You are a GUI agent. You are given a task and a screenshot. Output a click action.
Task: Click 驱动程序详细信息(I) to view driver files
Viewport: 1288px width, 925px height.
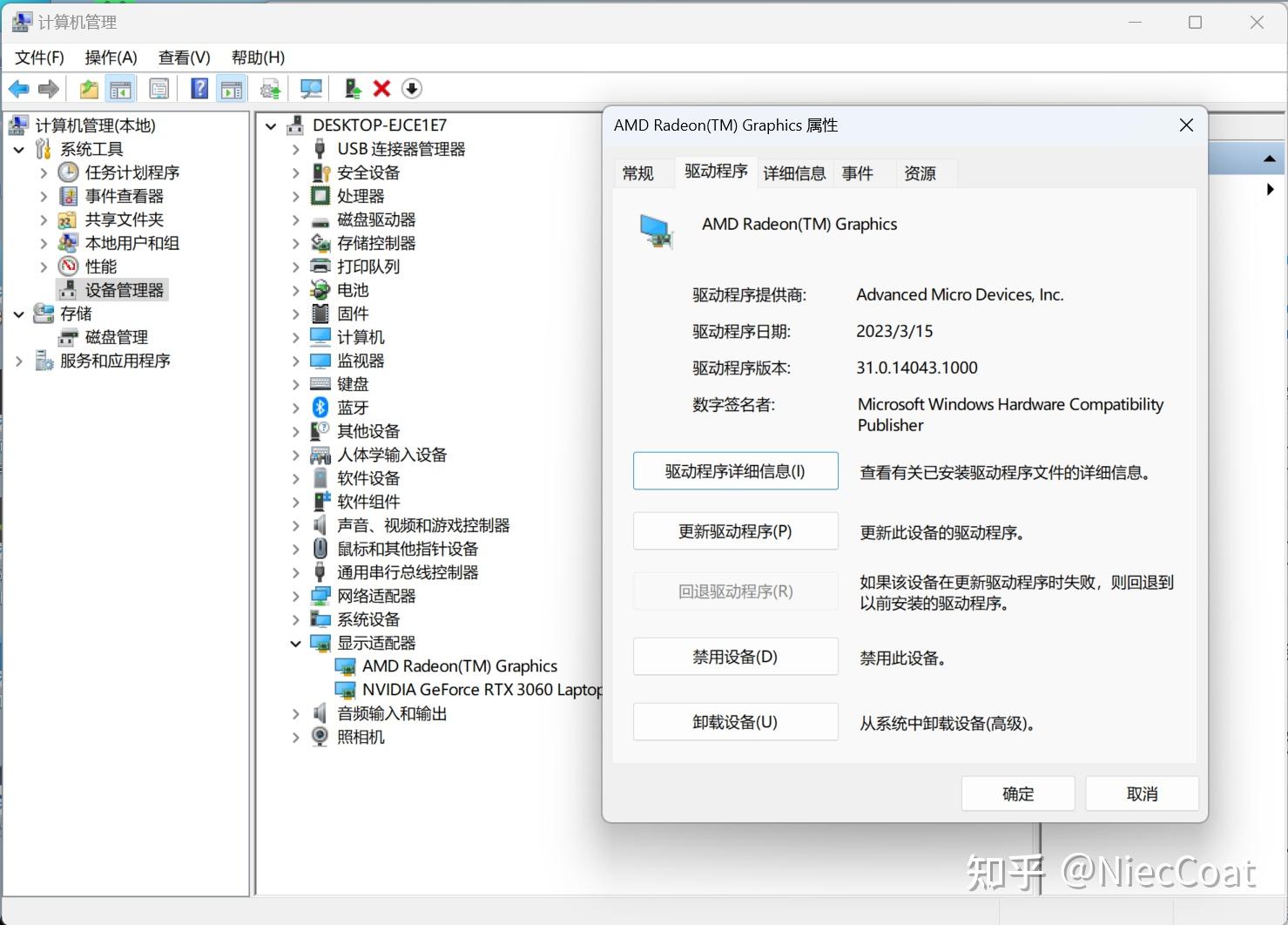click(735, 470)
